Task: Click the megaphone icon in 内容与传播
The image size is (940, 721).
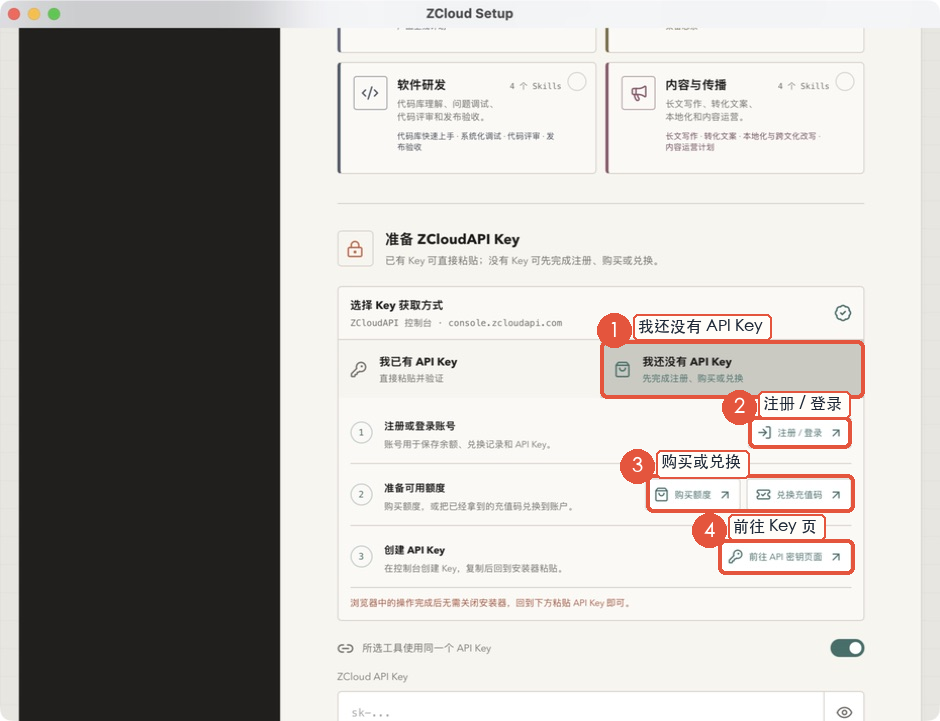Action: click(638, 93)
